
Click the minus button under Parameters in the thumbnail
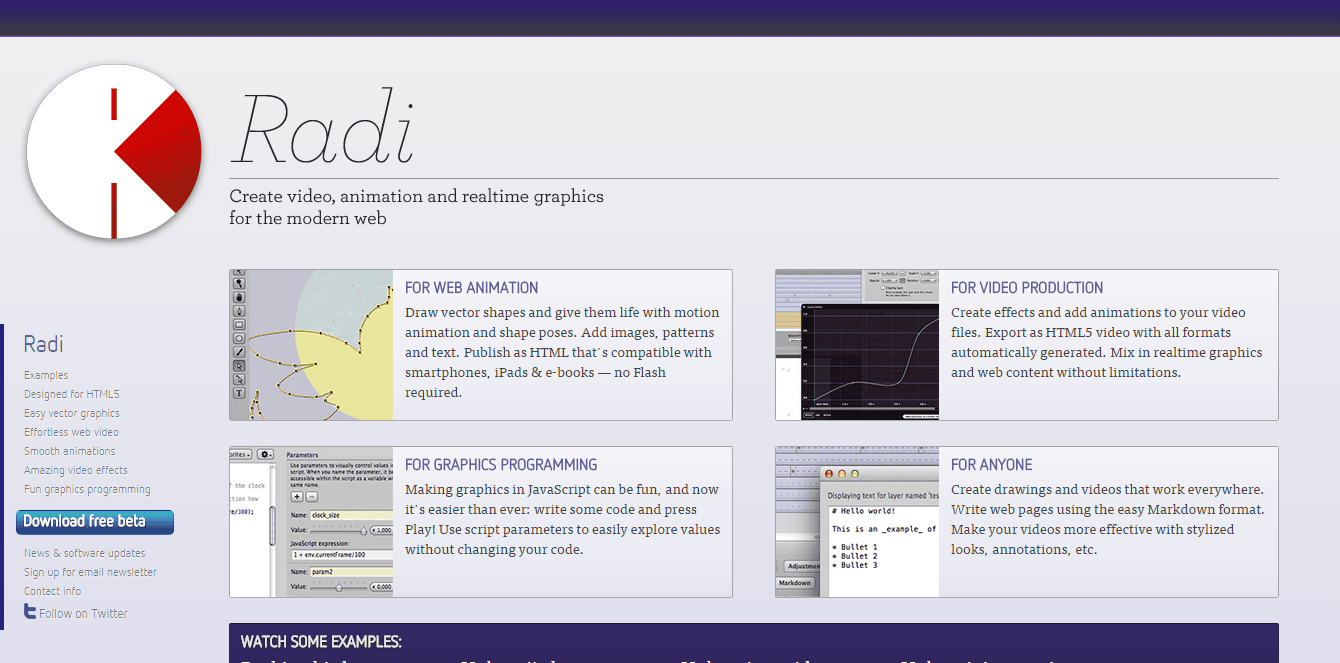point(312,497)
